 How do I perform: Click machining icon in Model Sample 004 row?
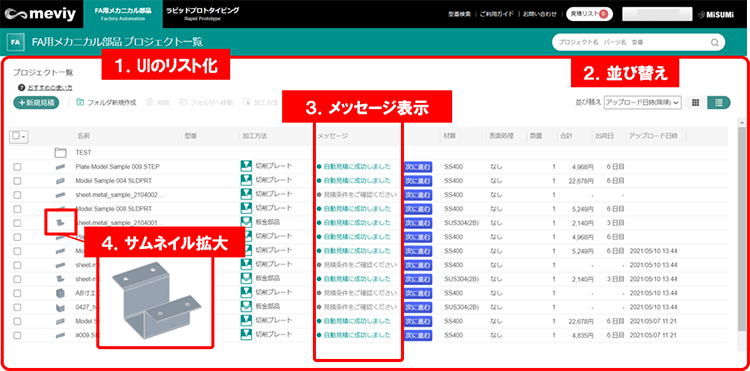coord(245,180)
